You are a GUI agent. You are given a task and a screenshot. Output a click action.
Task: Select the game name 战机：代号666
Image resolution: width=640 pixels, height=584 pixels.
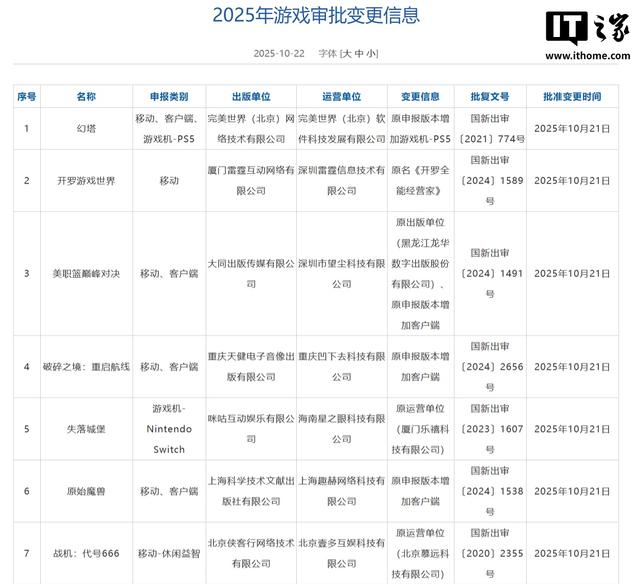(86, 554)
